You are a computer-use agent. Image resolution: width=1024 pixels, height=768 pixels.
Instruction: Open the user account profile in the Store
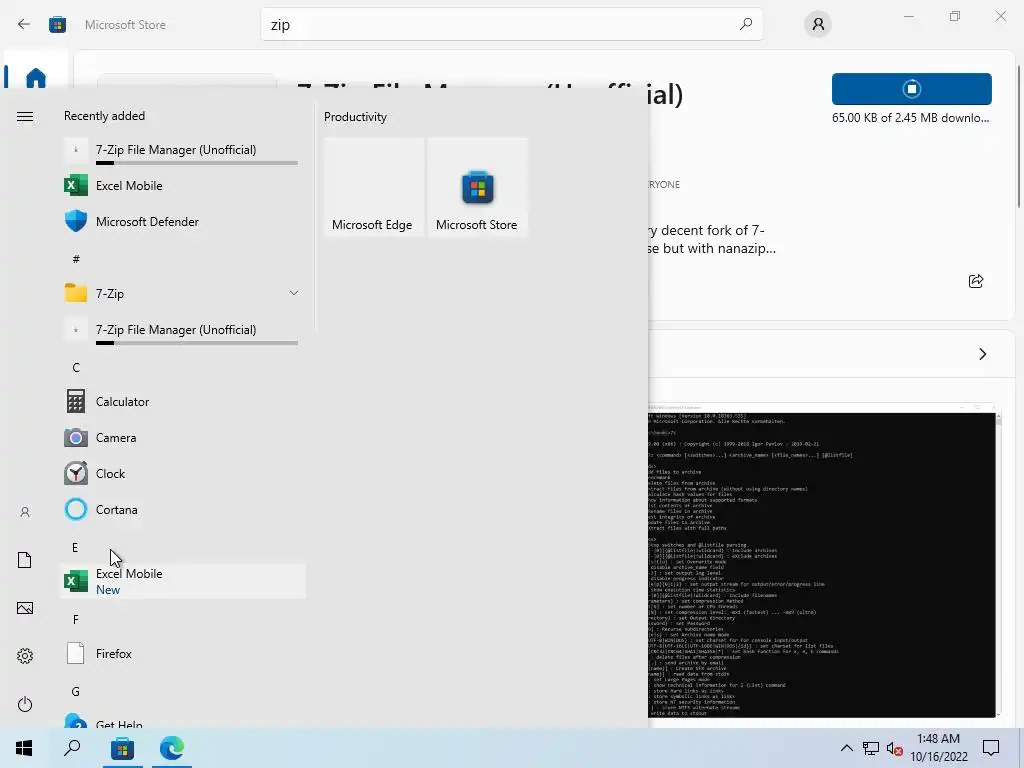tap(818, 25)
